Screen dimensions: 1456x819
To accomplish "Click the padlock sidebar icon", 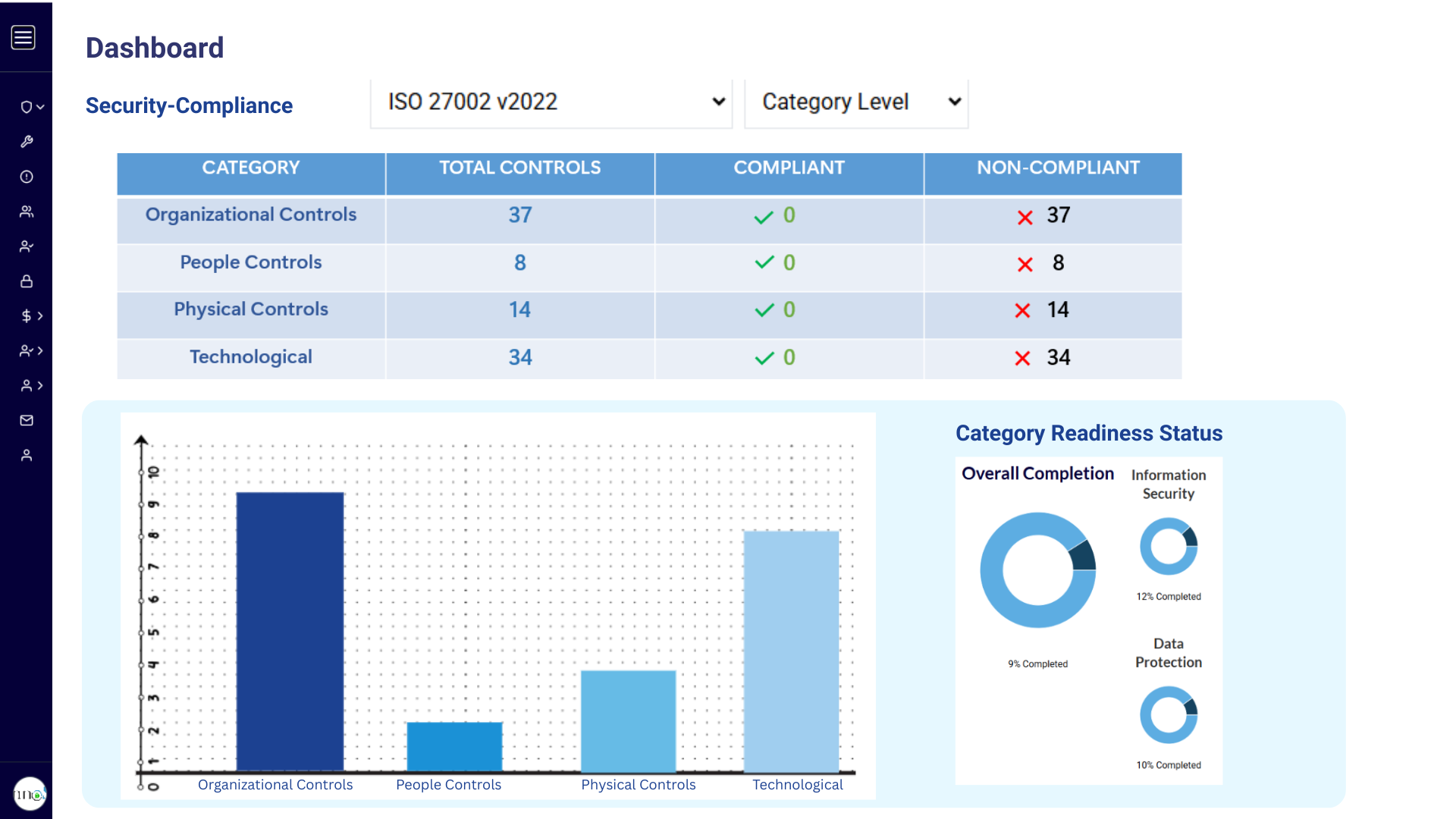I will coord(27,281).
